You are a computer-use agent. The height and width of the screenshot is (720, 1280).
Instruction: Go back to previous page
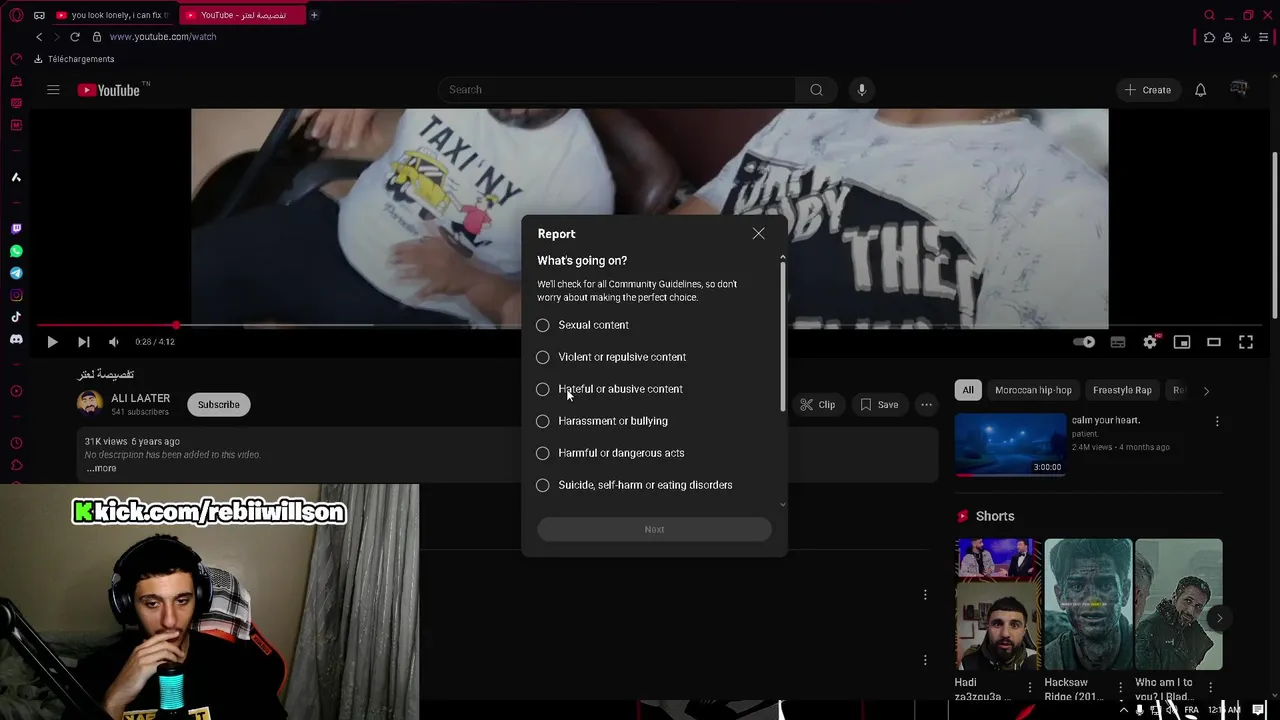point(39,37)
